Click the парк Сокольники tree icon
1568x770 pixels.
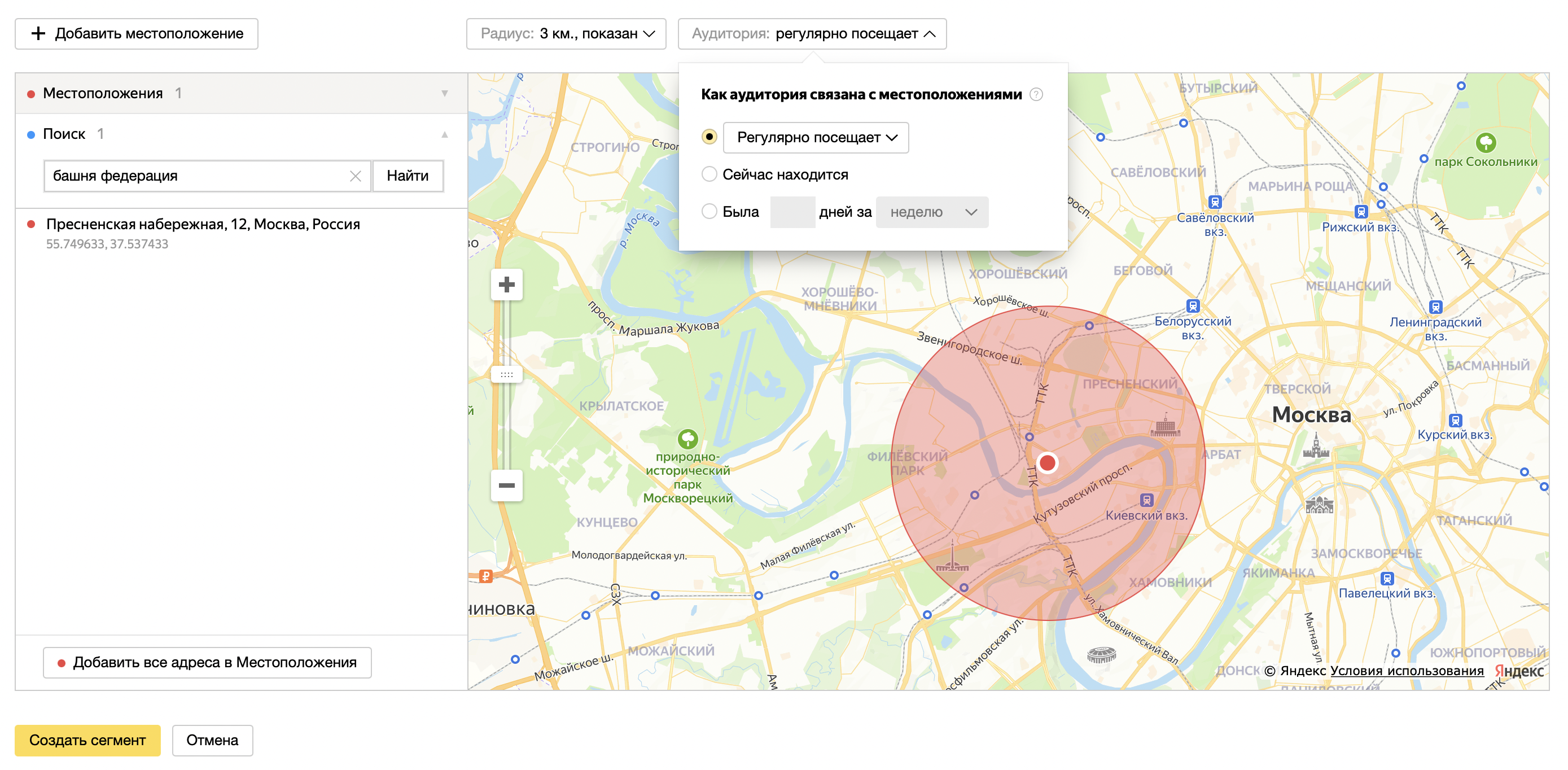(1486, 143)
